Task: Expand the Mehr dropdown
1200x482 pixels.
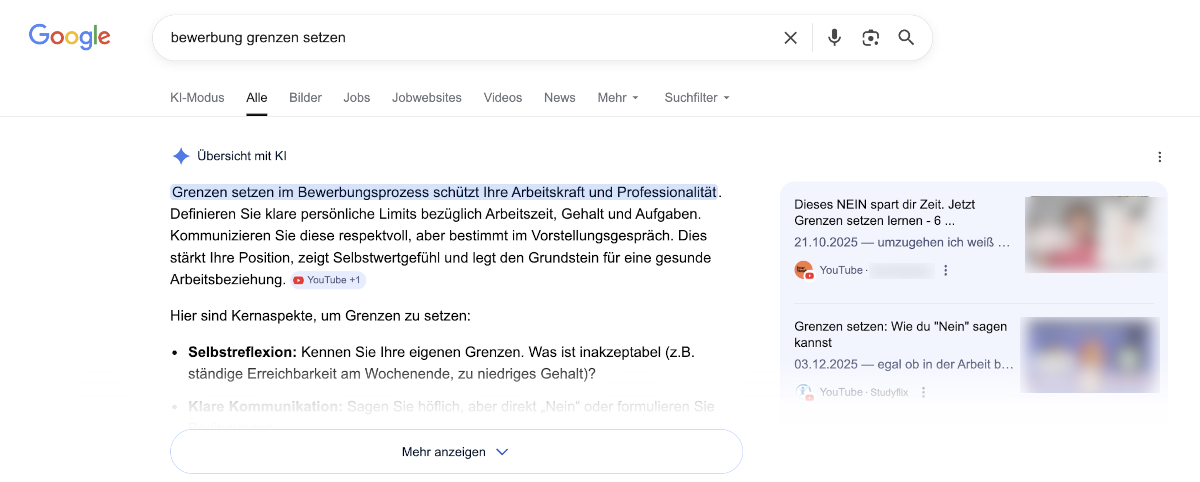Action: (x=618, y=98)
